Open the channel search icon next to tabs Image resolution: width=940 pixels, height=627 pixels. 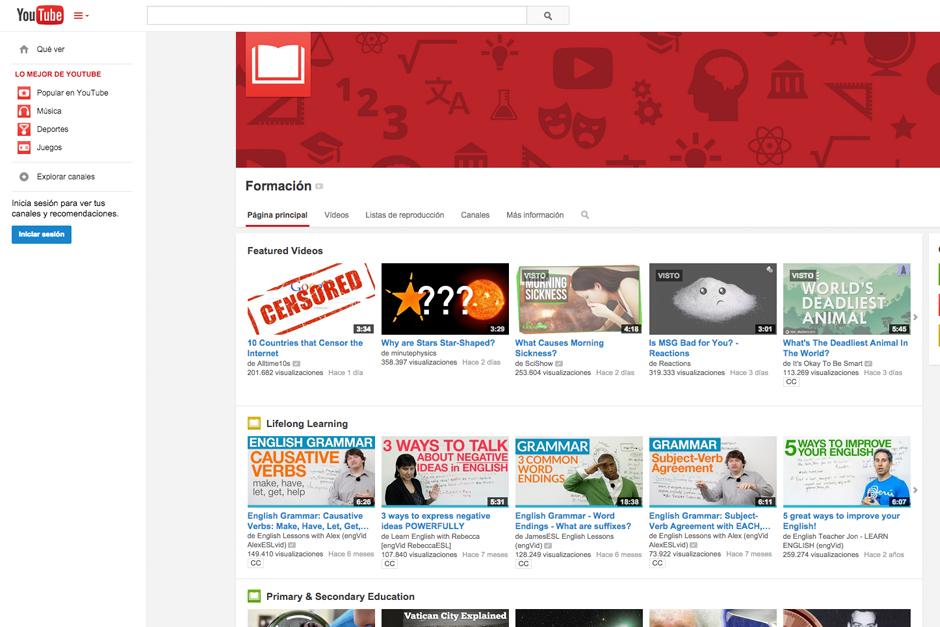coord(584,214)
